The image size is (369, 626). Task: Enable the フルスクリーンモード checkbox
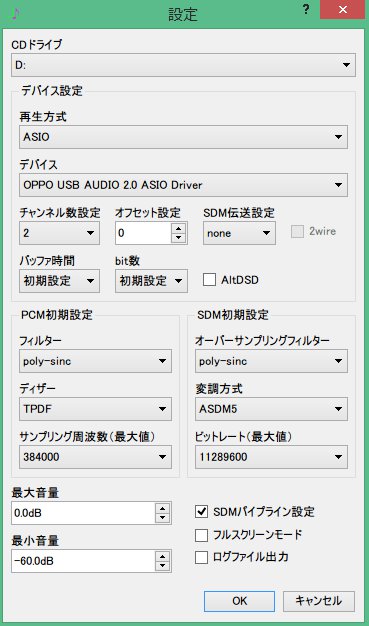click(x=202, y=535)
